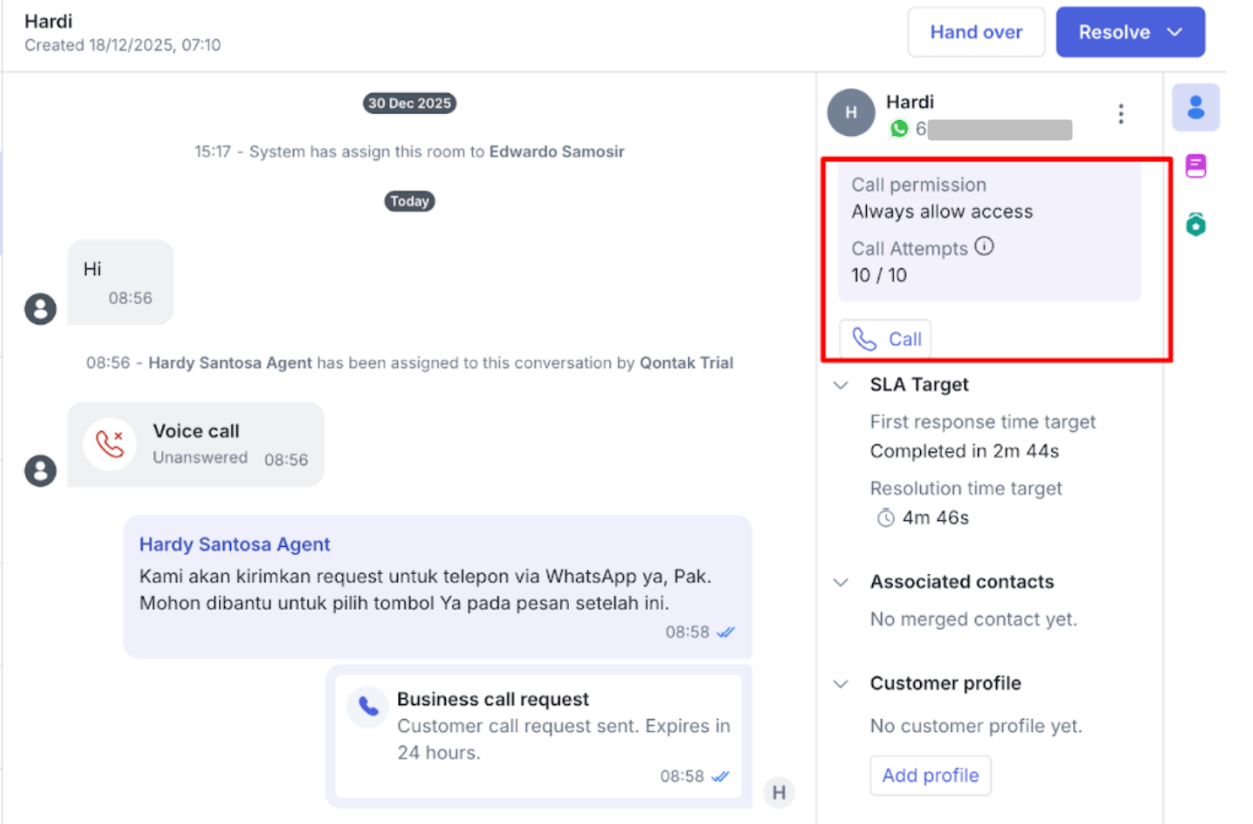This screenshot has width=1253, height=824.
Task: Click the Business call request phone icon
Action: pyautogui.click(x=368, y=707)
